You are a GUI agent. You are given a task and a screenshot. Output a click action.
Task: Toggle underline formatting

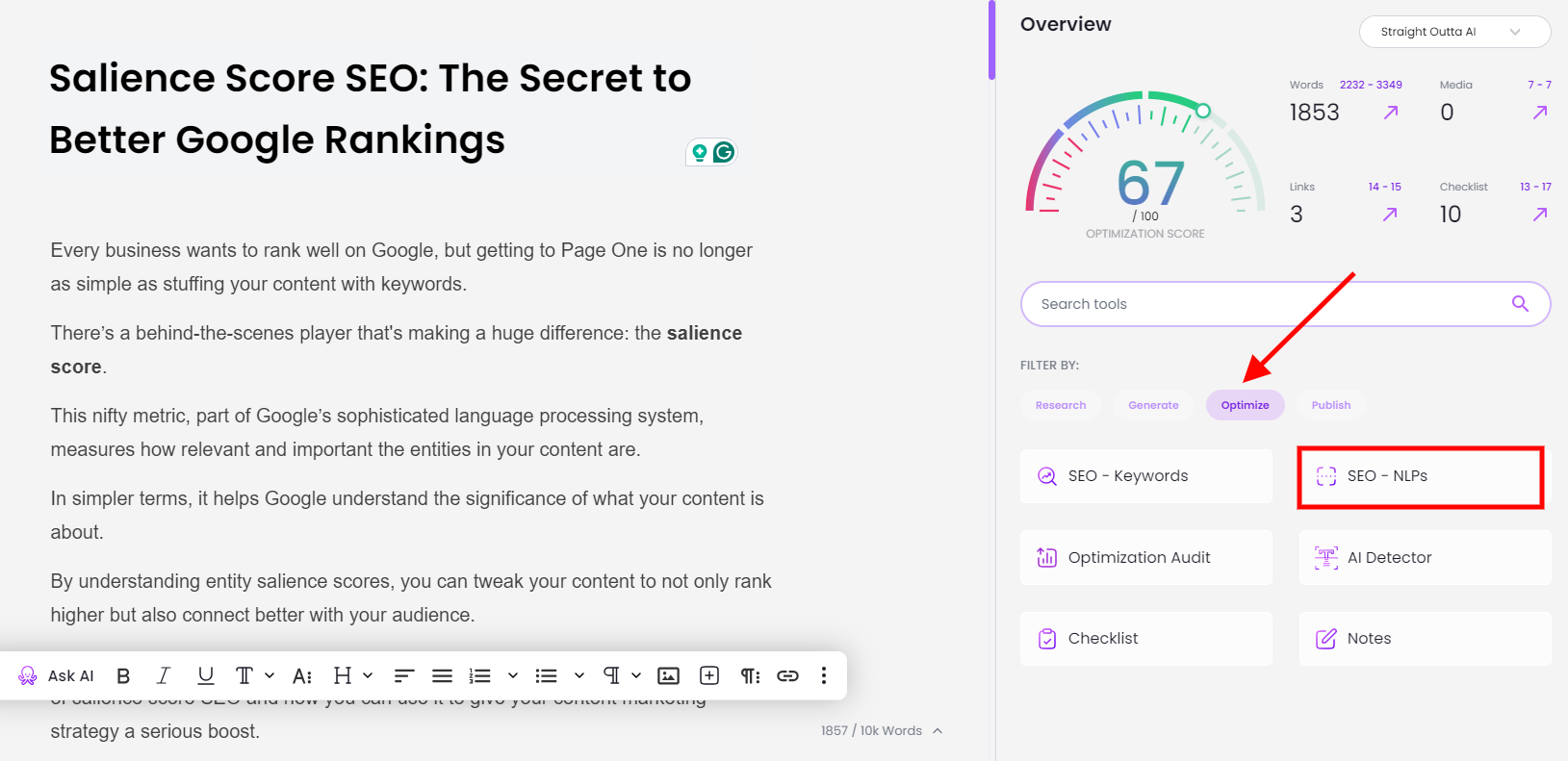pyautogui.click(x=205, y=675)
